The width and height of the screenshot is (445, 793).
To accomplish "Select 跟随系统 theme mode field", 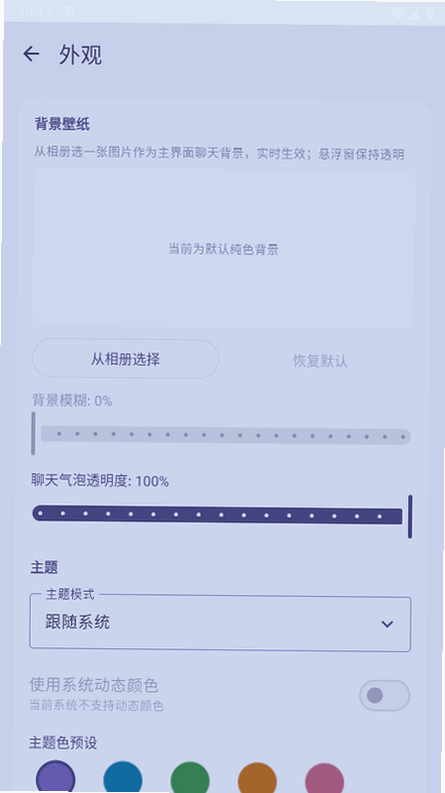I will pos(220,624).
